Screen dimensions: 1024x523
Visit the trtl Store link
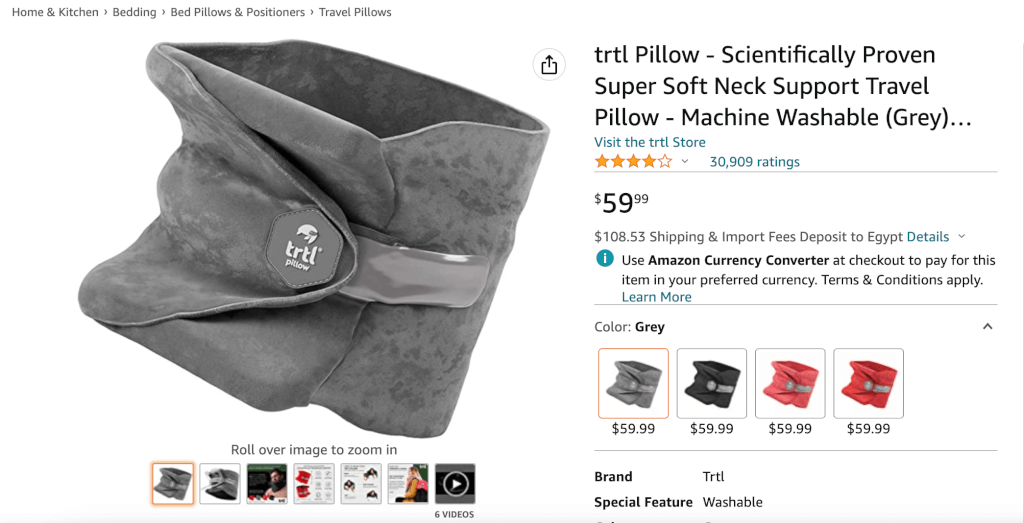click(x=650, y=142)
